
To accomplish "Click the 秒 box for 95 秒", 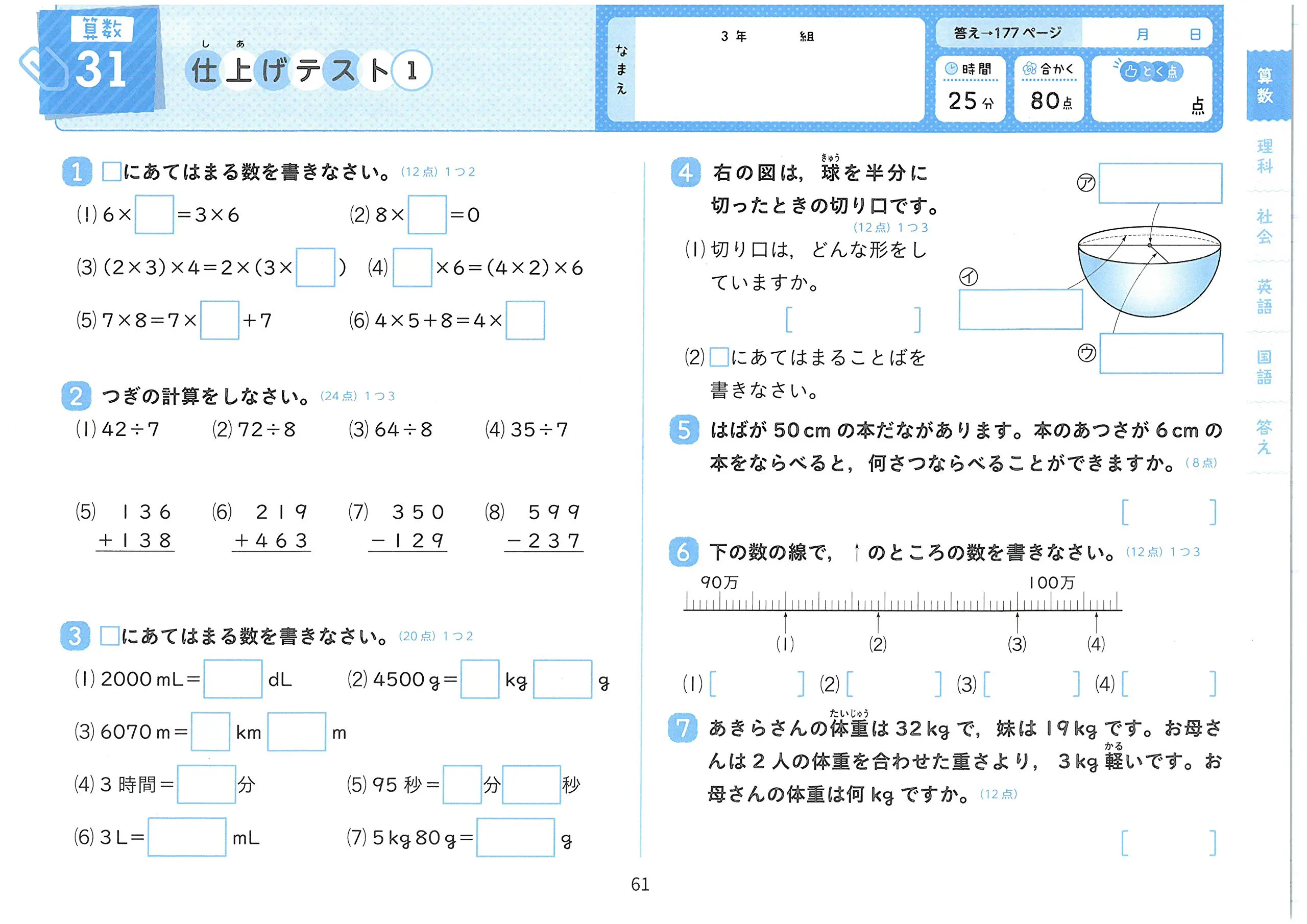I will click(x=531, y=784).
